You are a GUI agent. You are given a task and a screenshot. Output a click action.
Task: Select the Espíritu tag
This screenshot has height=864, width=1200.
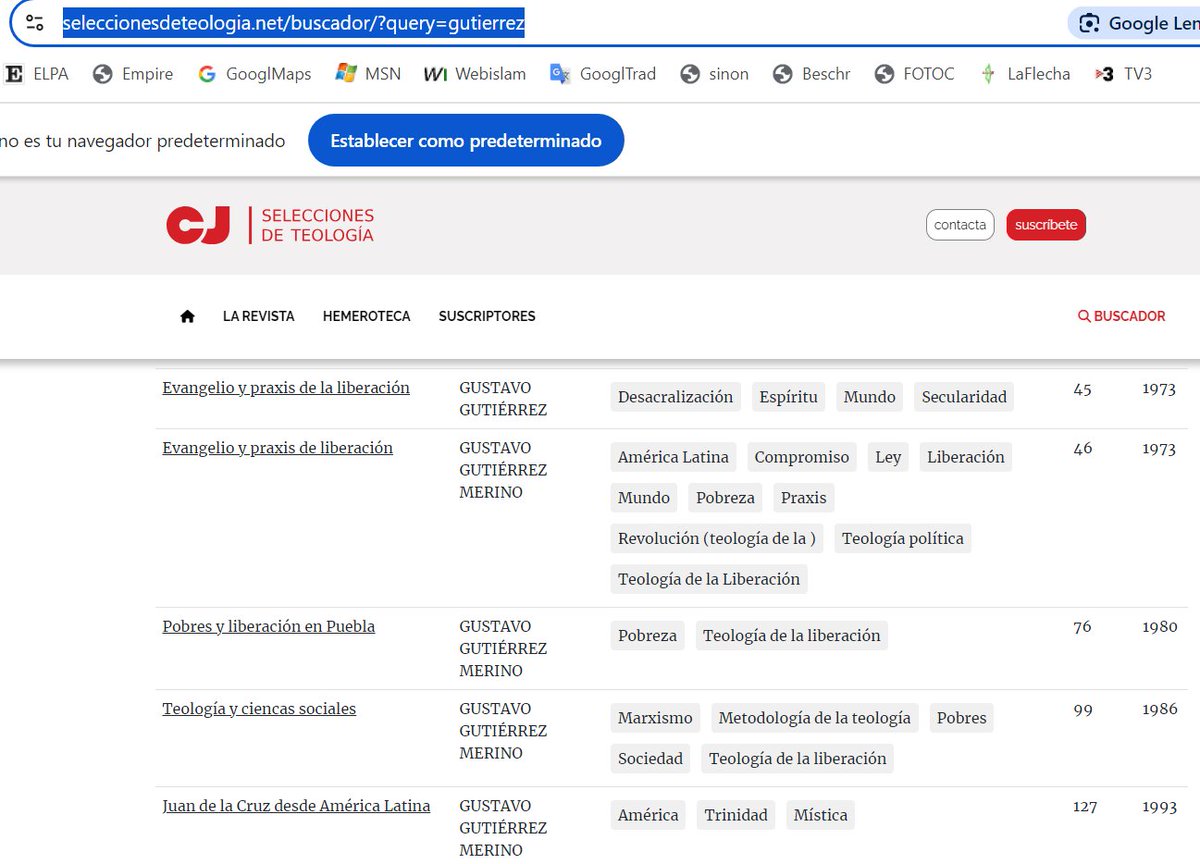[x=788, y=397]
